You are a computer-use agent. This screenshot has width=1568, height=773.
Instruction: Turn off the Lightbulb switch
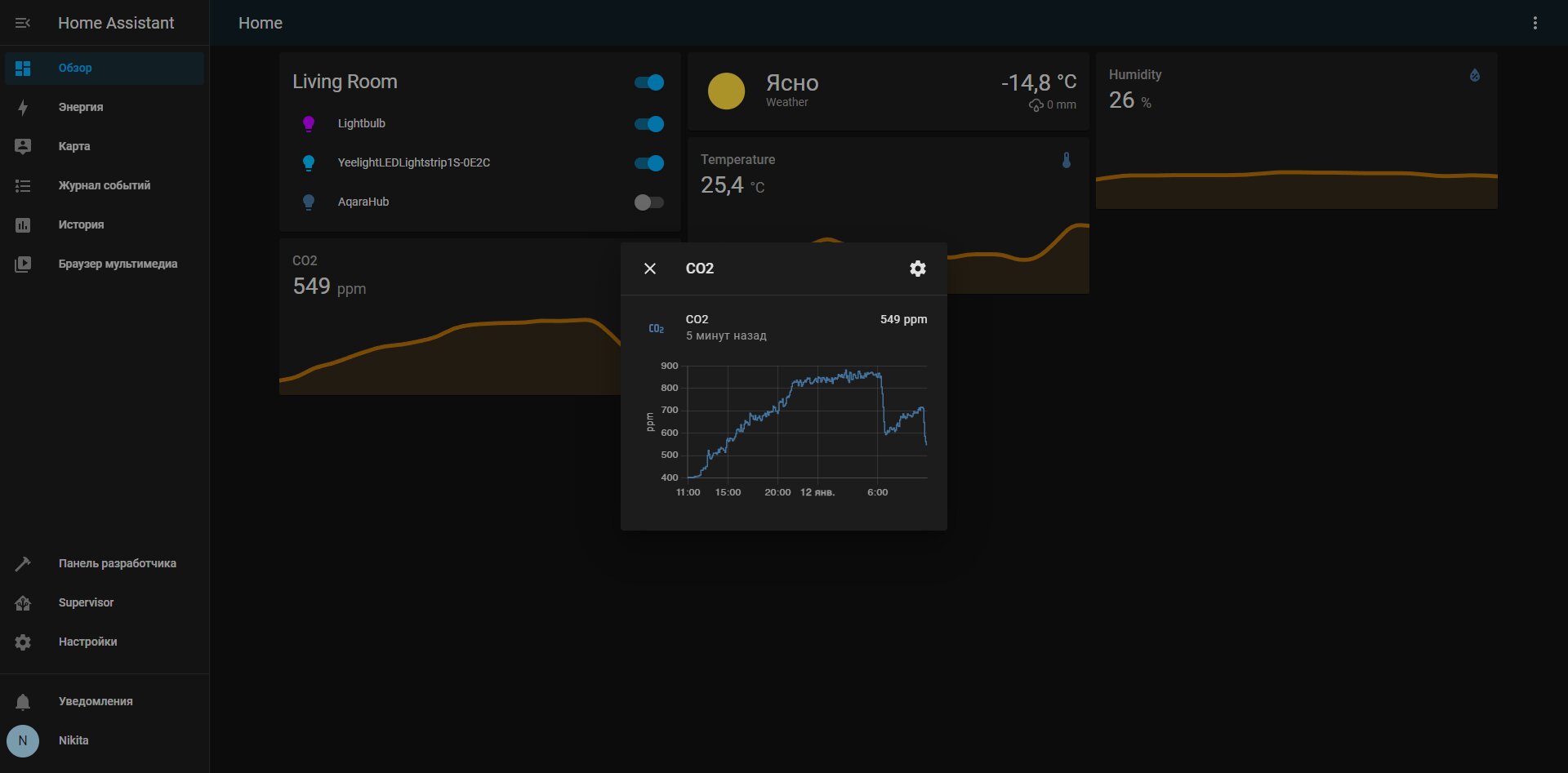pyautogui.click(x=649, y=124)
